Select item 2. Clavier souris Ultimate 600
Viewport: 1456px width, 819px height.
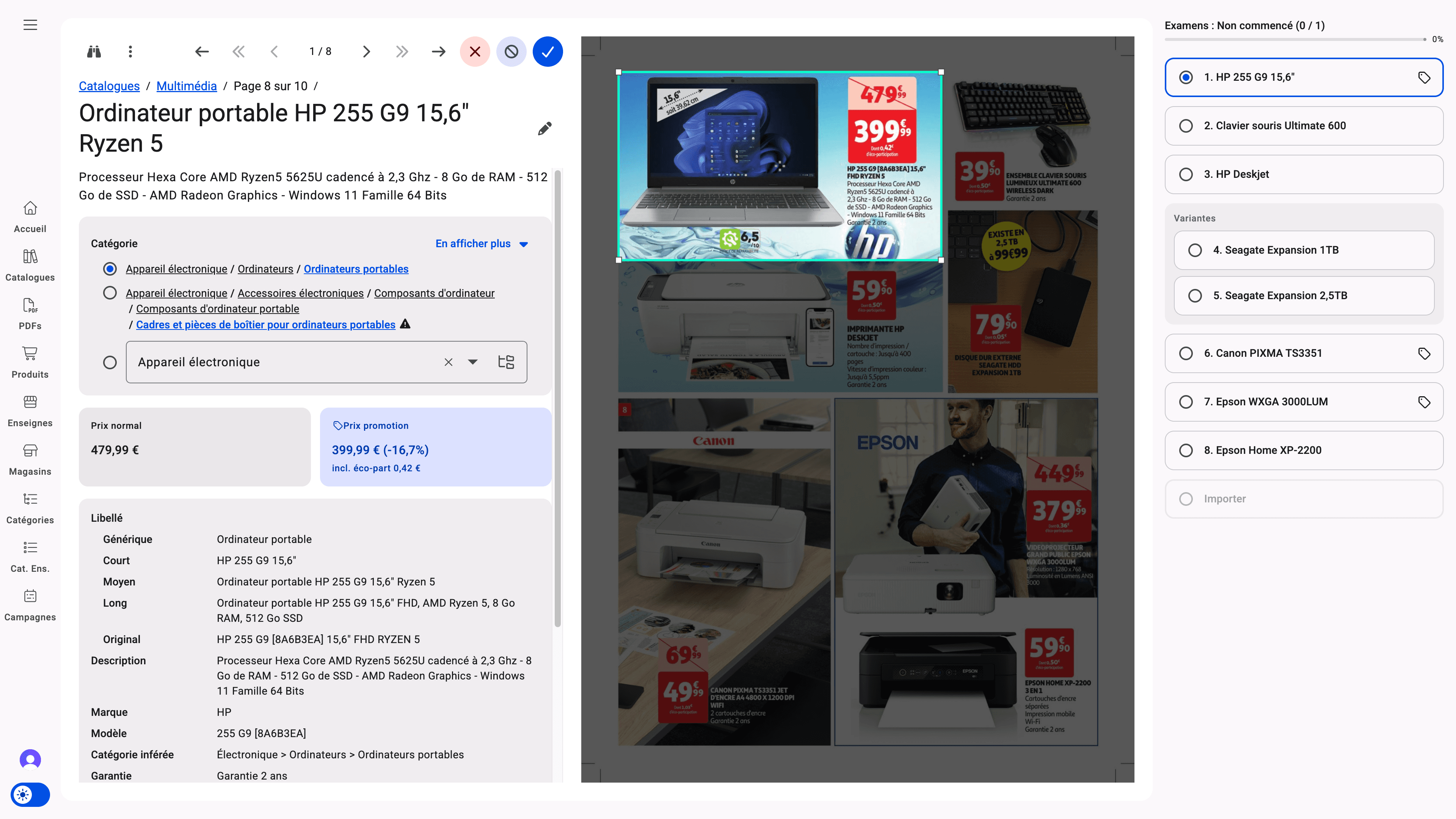1304,126
